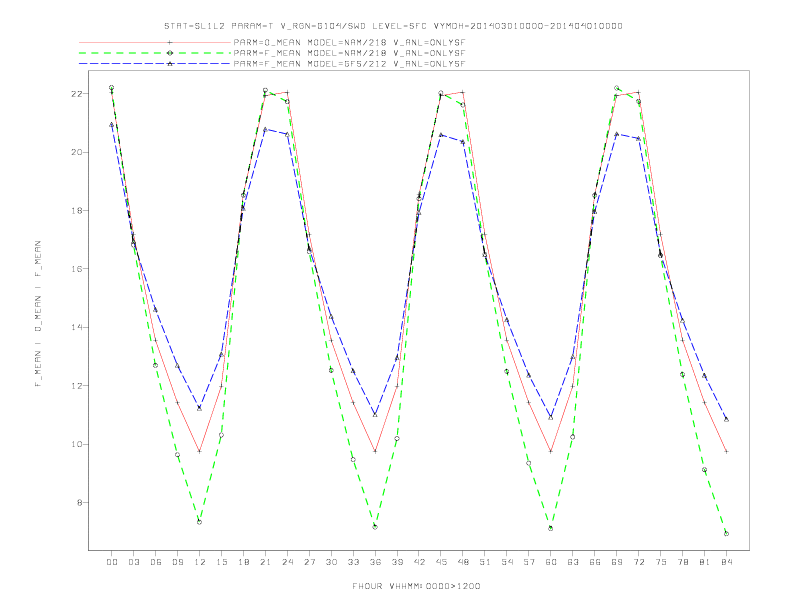Click x-axis tick label '42'
Screen dimensions: 792x612
click(419, 562)
